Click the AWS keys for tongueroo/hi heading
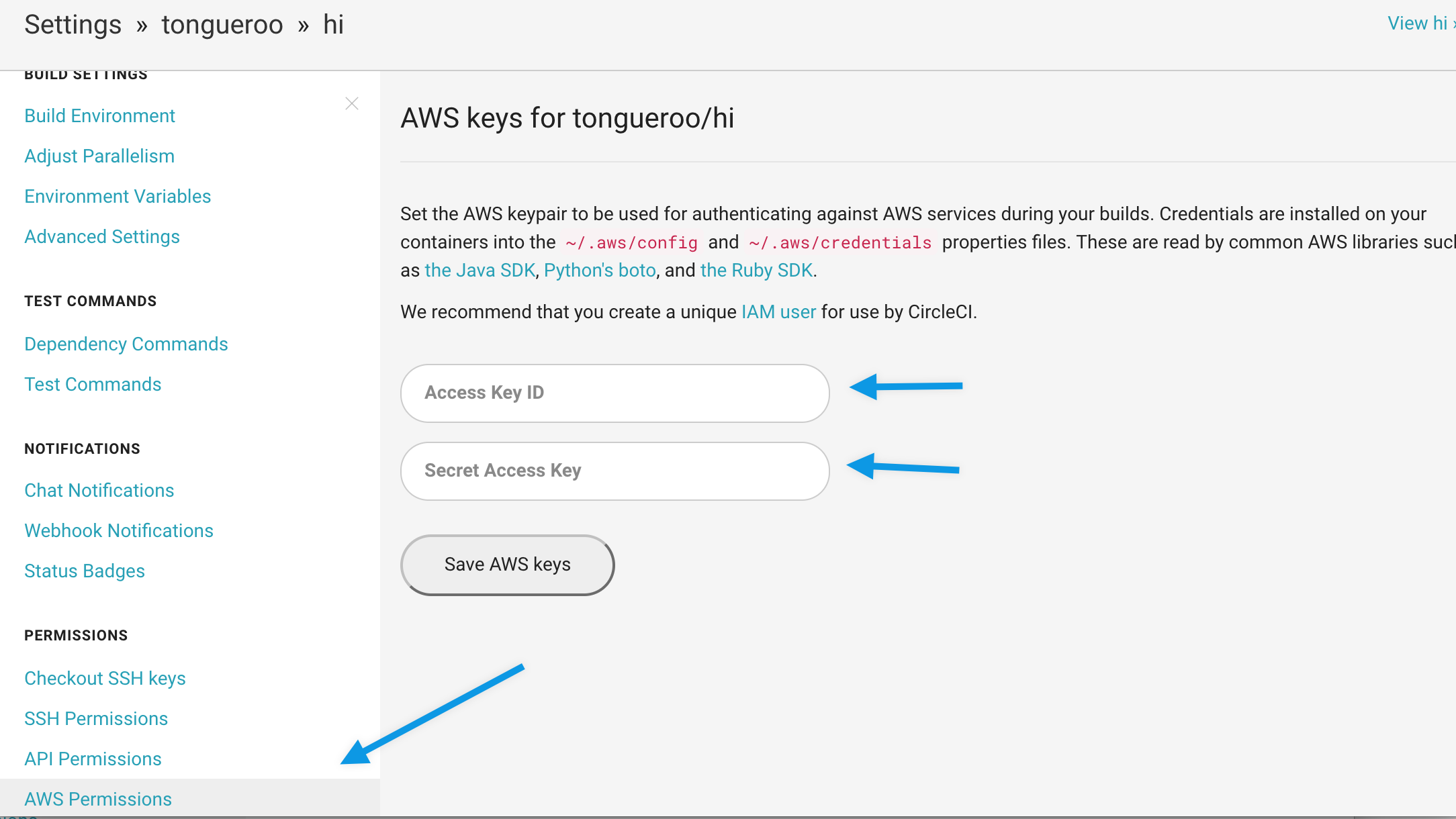The width and height of the screenshot is (1456, 819). pos(567,118)
